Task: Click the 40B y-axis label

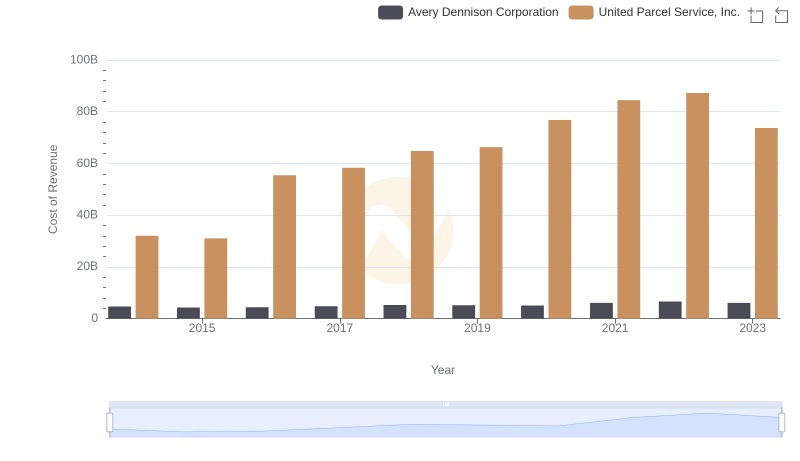Action: pos(87,215)
